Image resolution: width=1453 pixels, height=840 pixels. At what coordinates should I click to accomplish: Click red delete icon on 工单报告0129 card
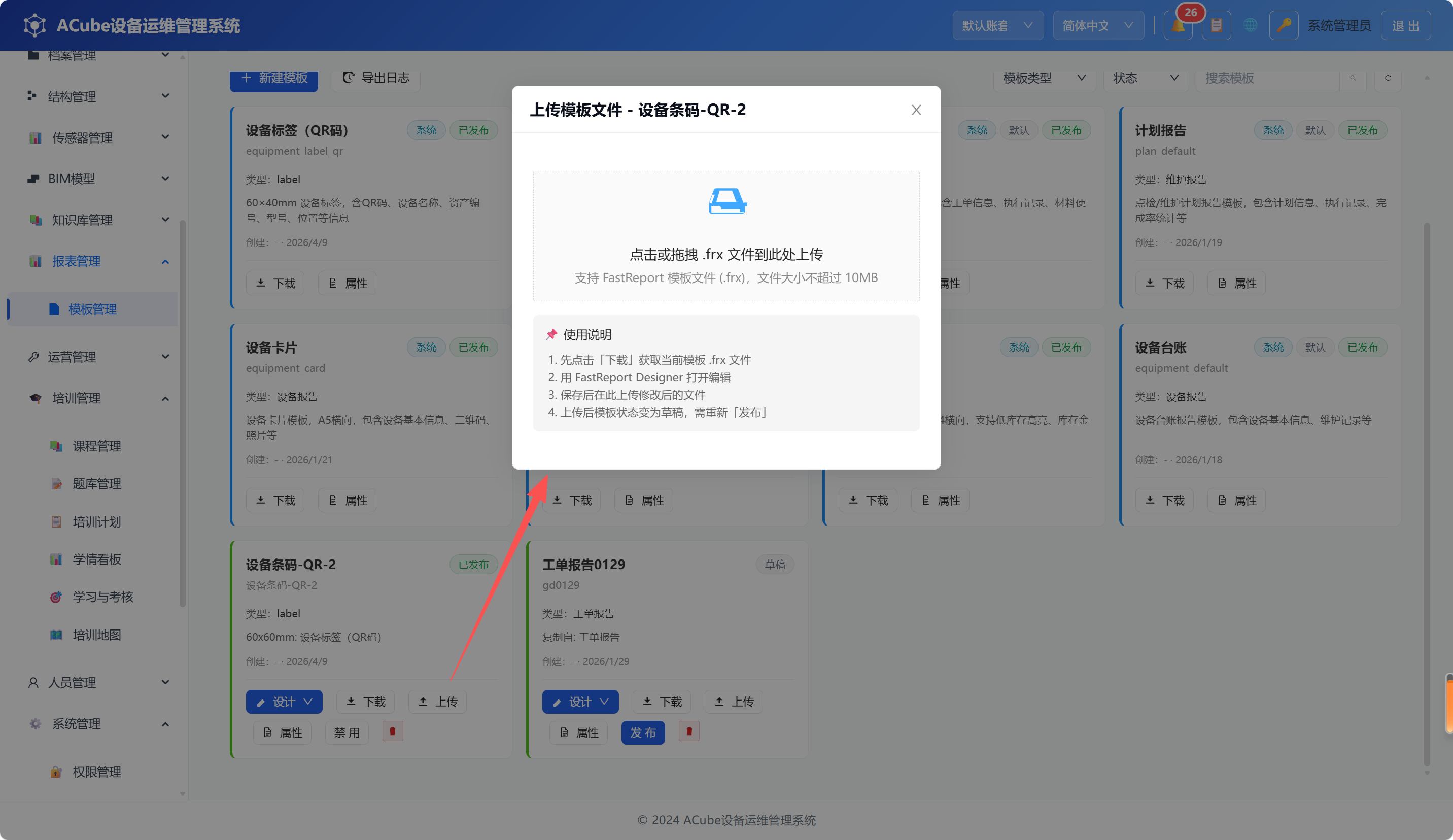(689, 731)
